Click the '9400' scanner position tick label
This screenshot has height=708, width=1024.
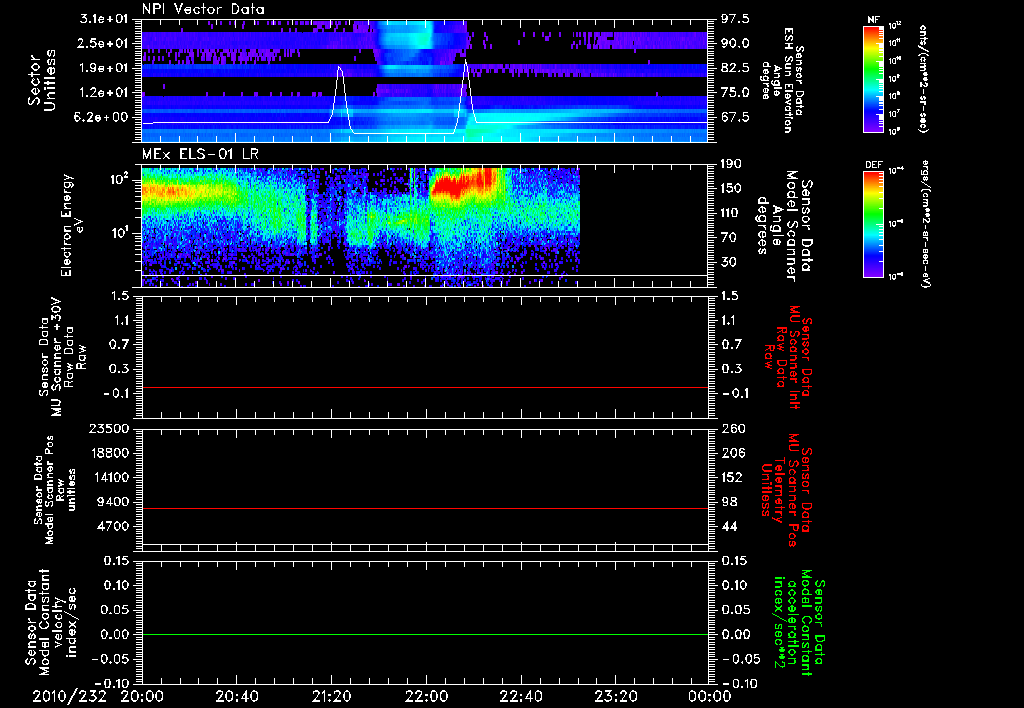coord(112,502)
